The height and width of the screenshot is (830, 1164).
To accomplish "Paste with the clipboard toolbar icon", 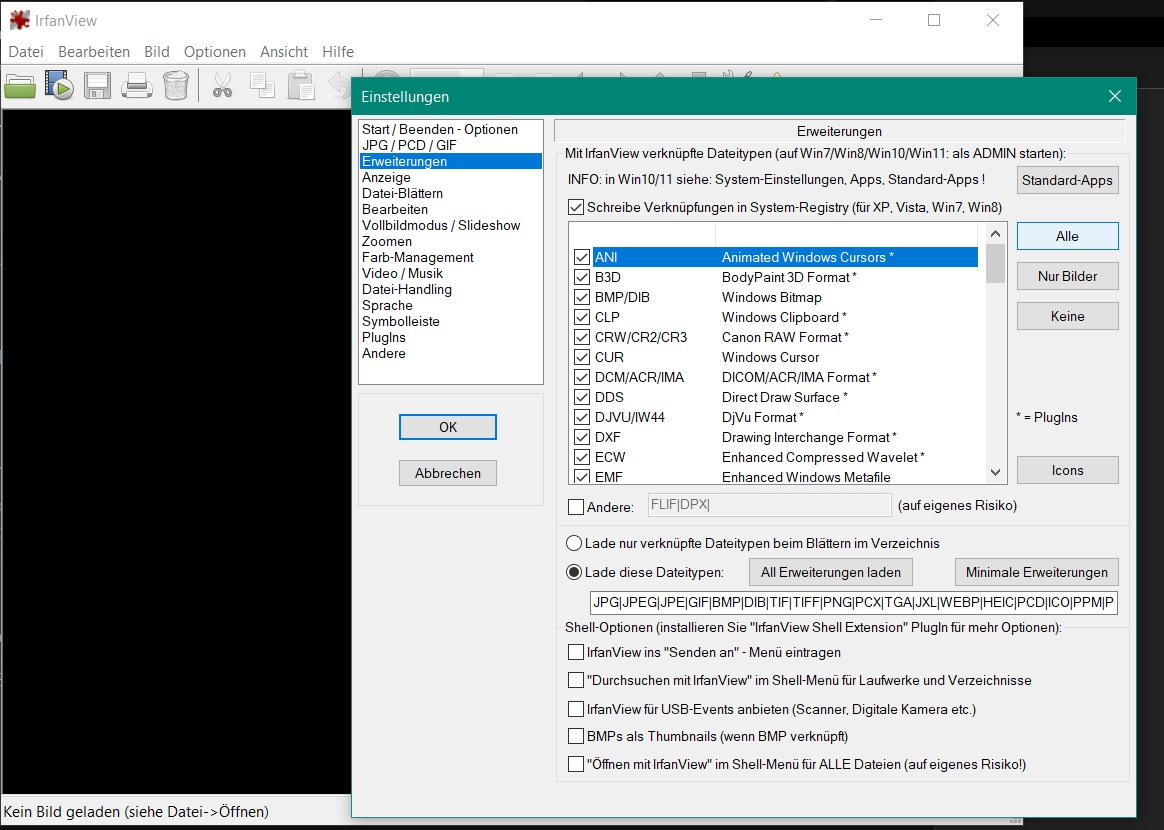I will (300, 85).
